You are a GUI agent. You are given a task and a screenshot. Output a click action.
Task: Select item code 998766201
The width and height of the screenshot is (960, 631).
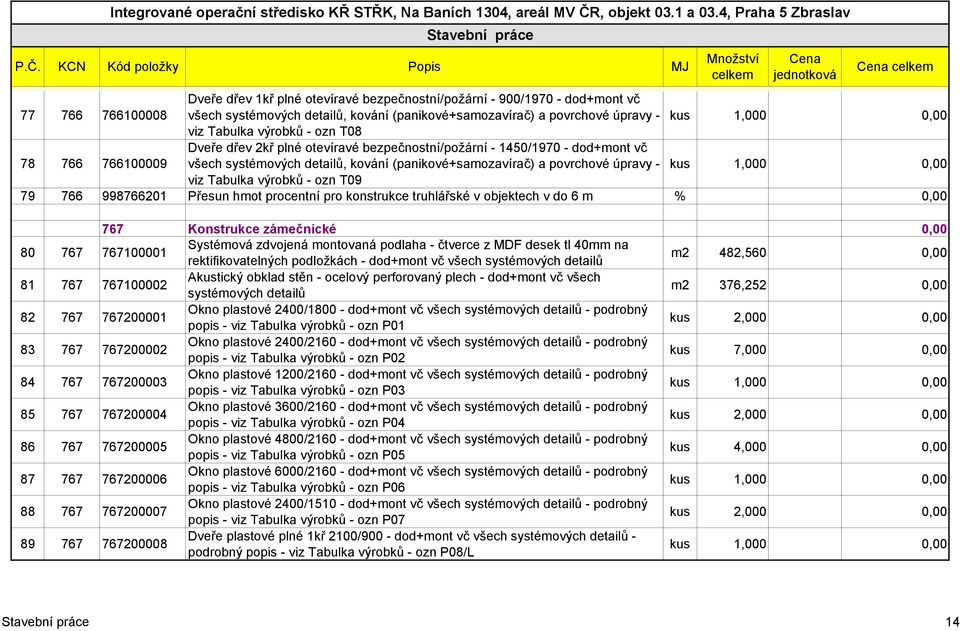click(x=134, y=196)
